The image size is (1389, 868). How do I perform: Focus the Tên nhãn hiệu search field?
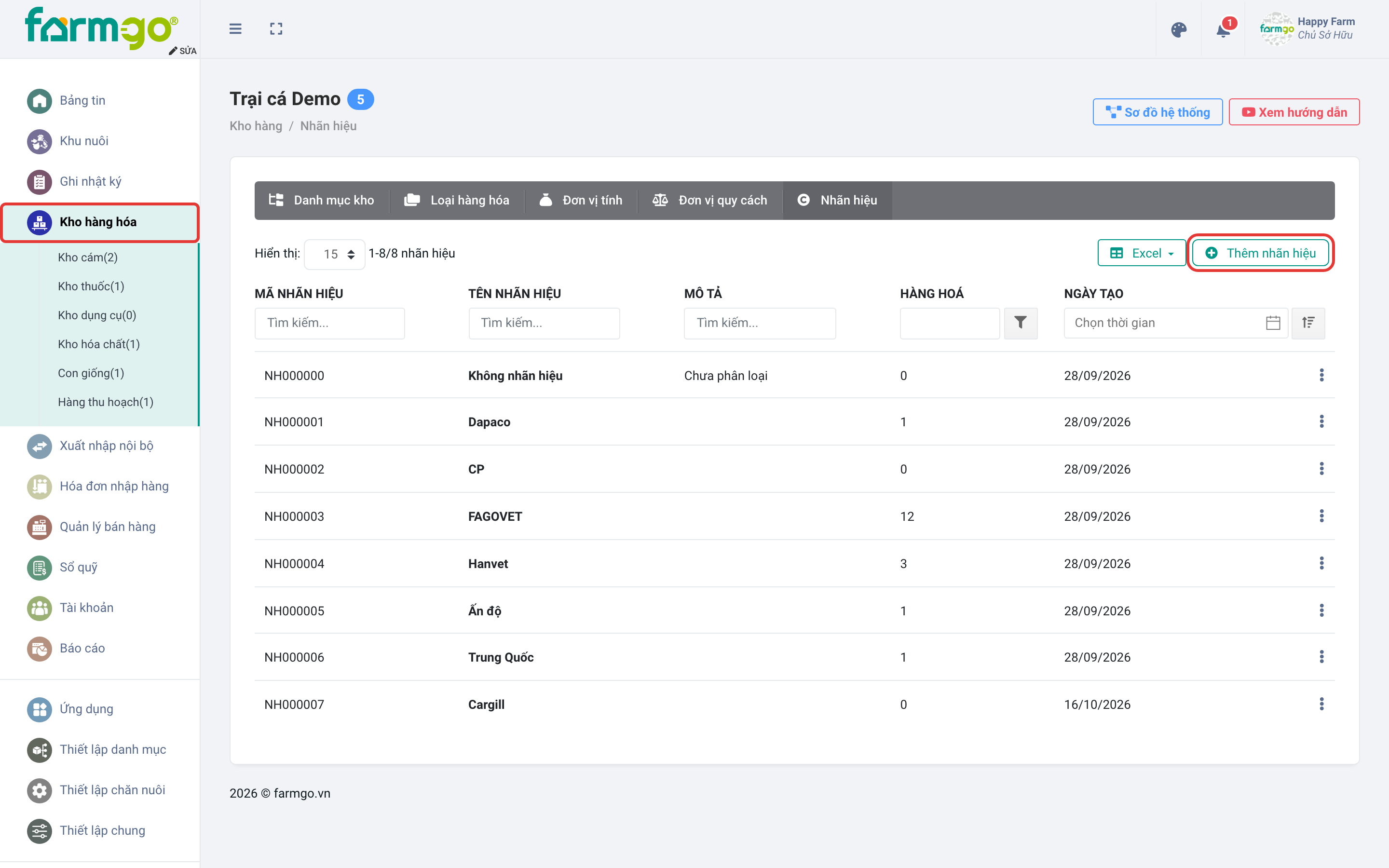(x=544, y=323)
